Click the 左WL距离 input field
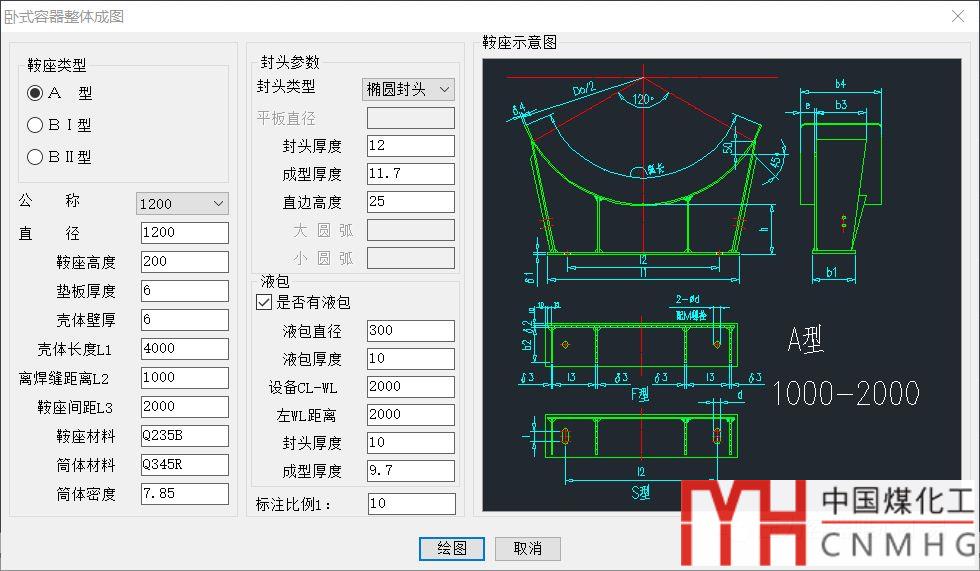The height and width of the screenshot is (571, 980). tap(410, 414)
